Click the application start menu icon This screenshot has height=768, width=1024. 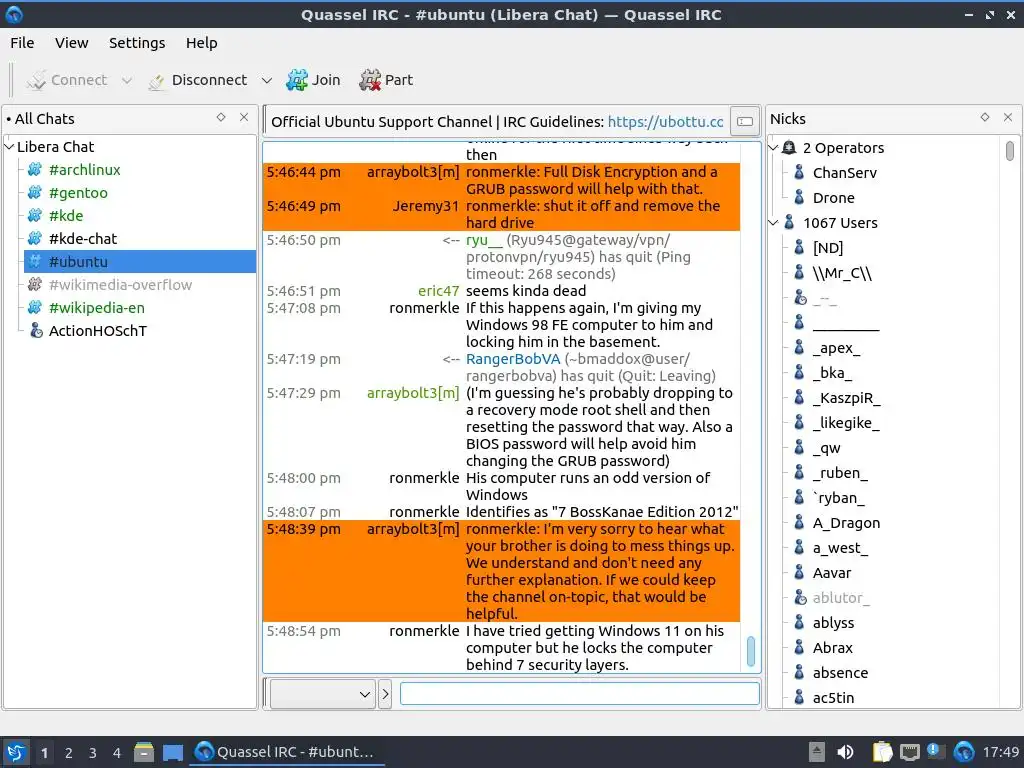pyautogui.click(x=16, y=752)
